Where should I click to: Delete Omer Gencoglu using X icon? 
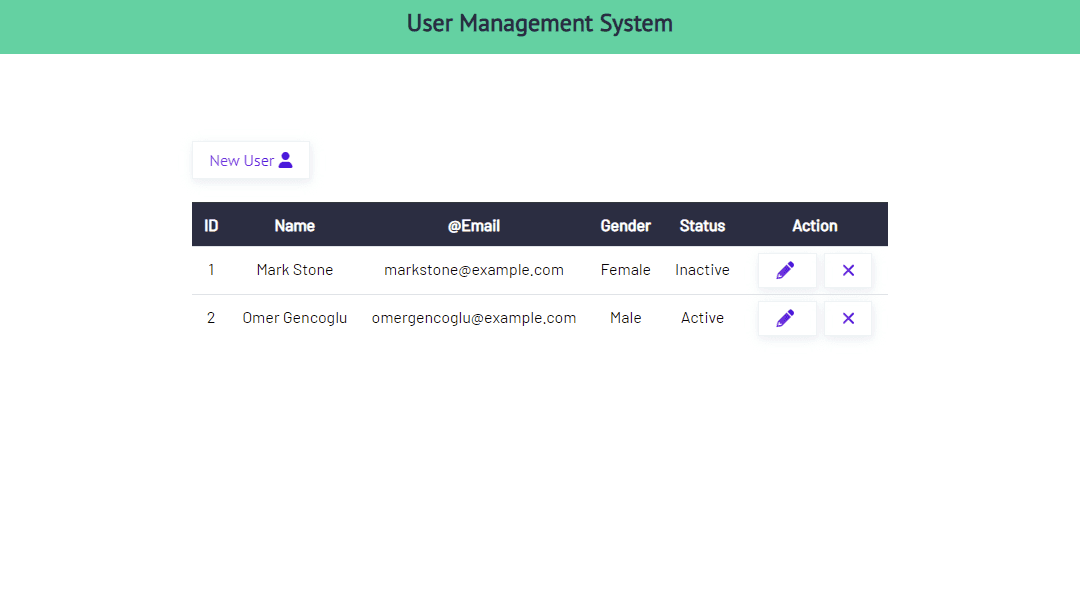(x=848, y=319)
